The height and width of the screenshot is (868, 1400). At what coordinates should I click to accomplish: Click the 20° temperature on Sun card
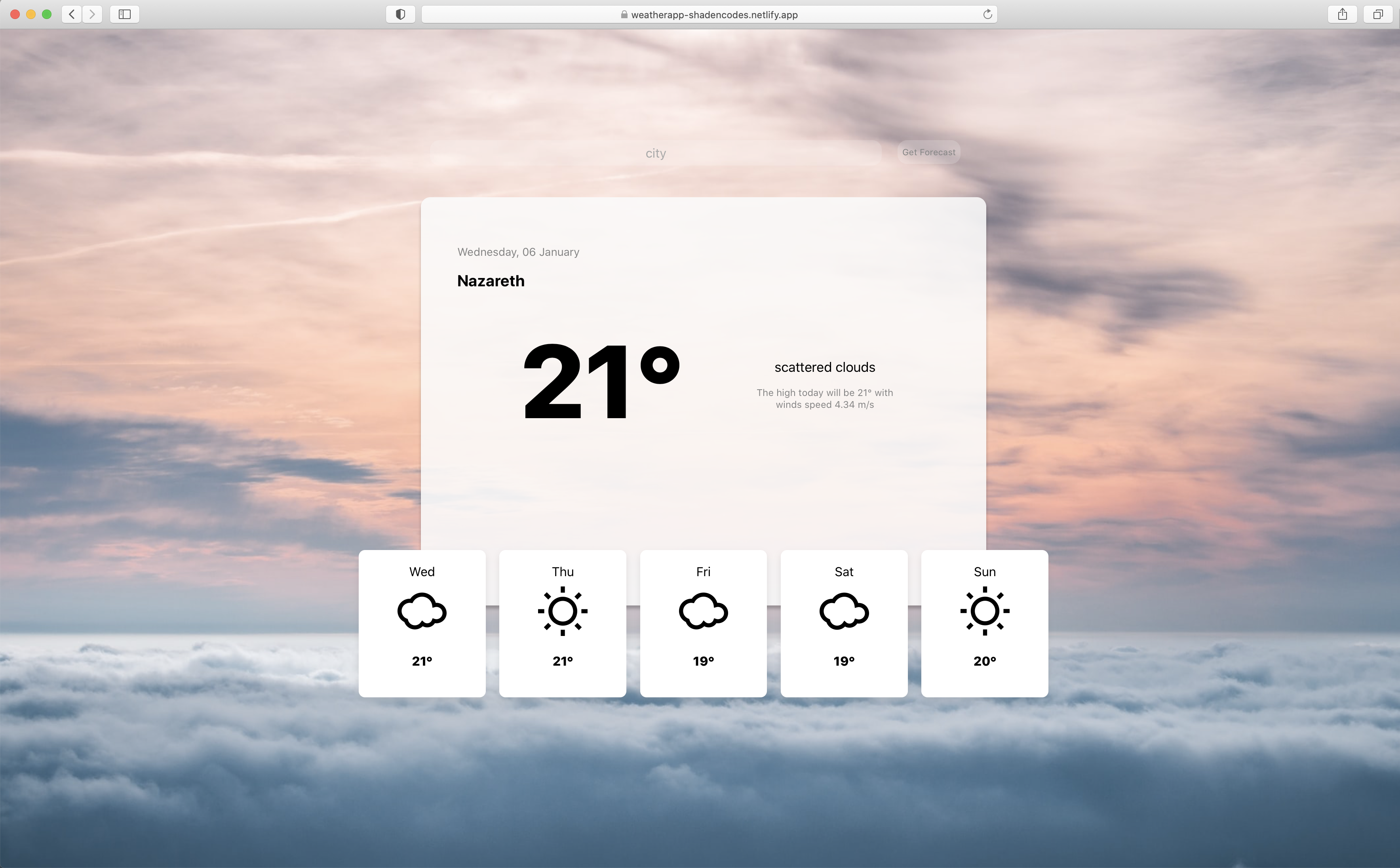coord(985,661)
